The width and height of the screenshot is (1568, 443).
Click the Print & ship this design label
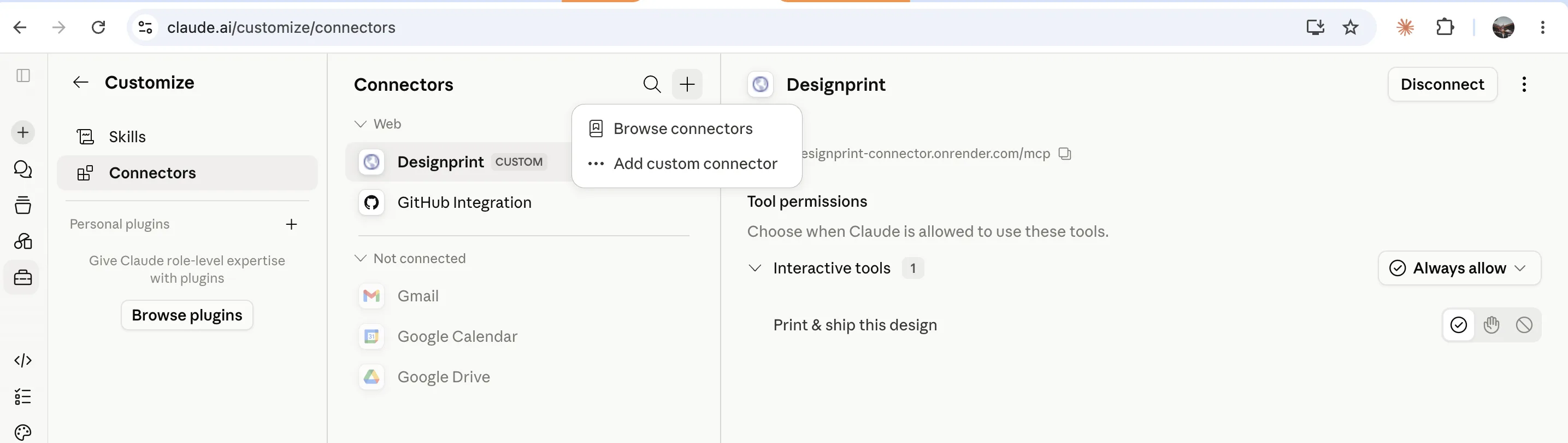[854, 325]
